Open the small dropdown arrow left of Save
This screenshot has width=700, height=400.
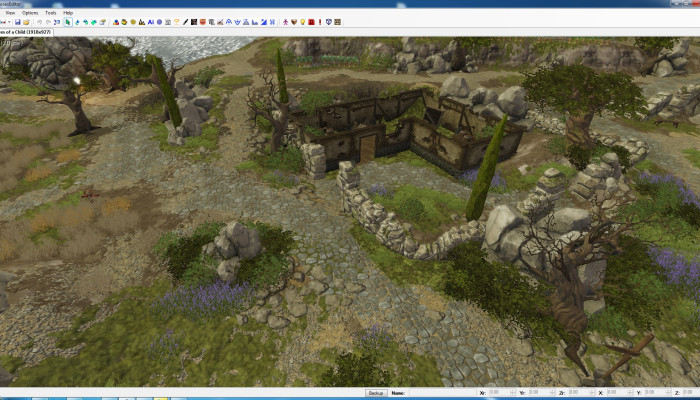click(9, 22)
